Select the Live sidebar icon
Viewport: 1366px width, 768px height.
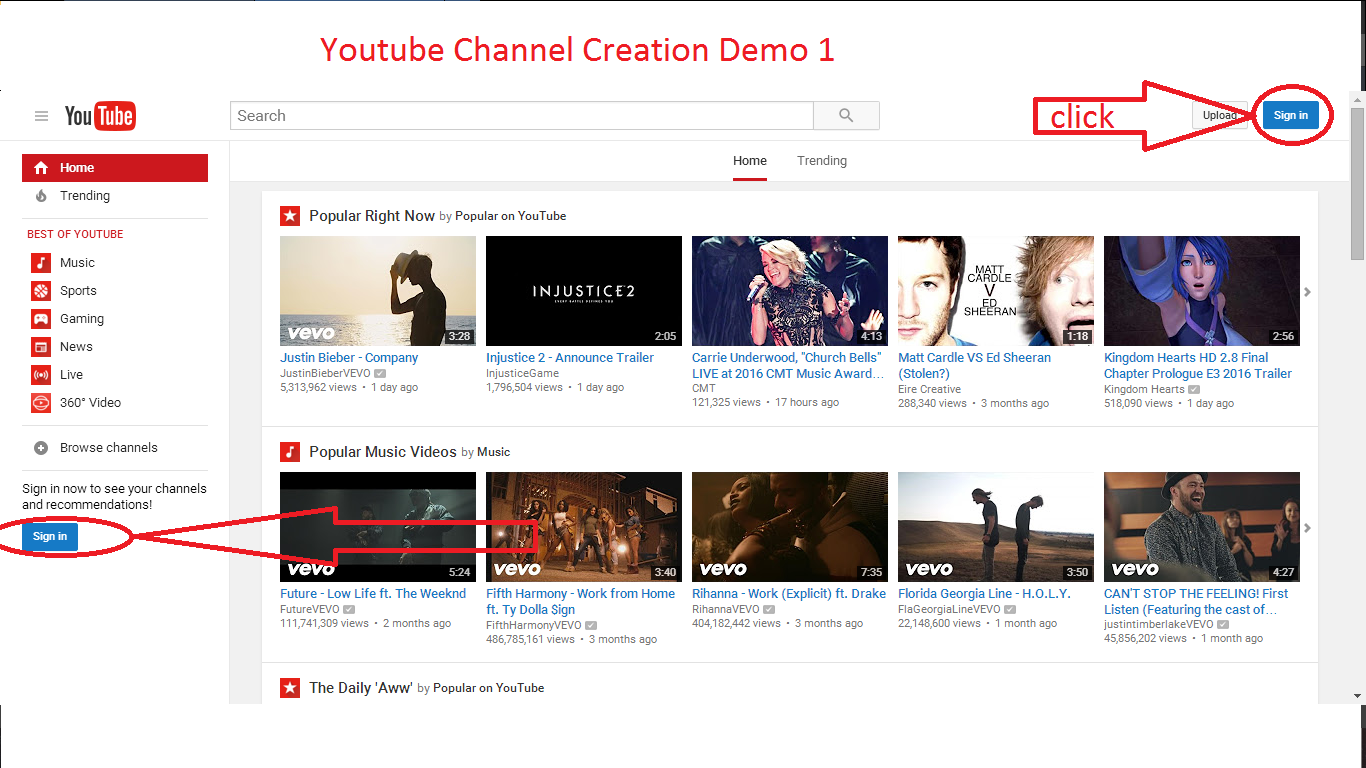[41, 375]
